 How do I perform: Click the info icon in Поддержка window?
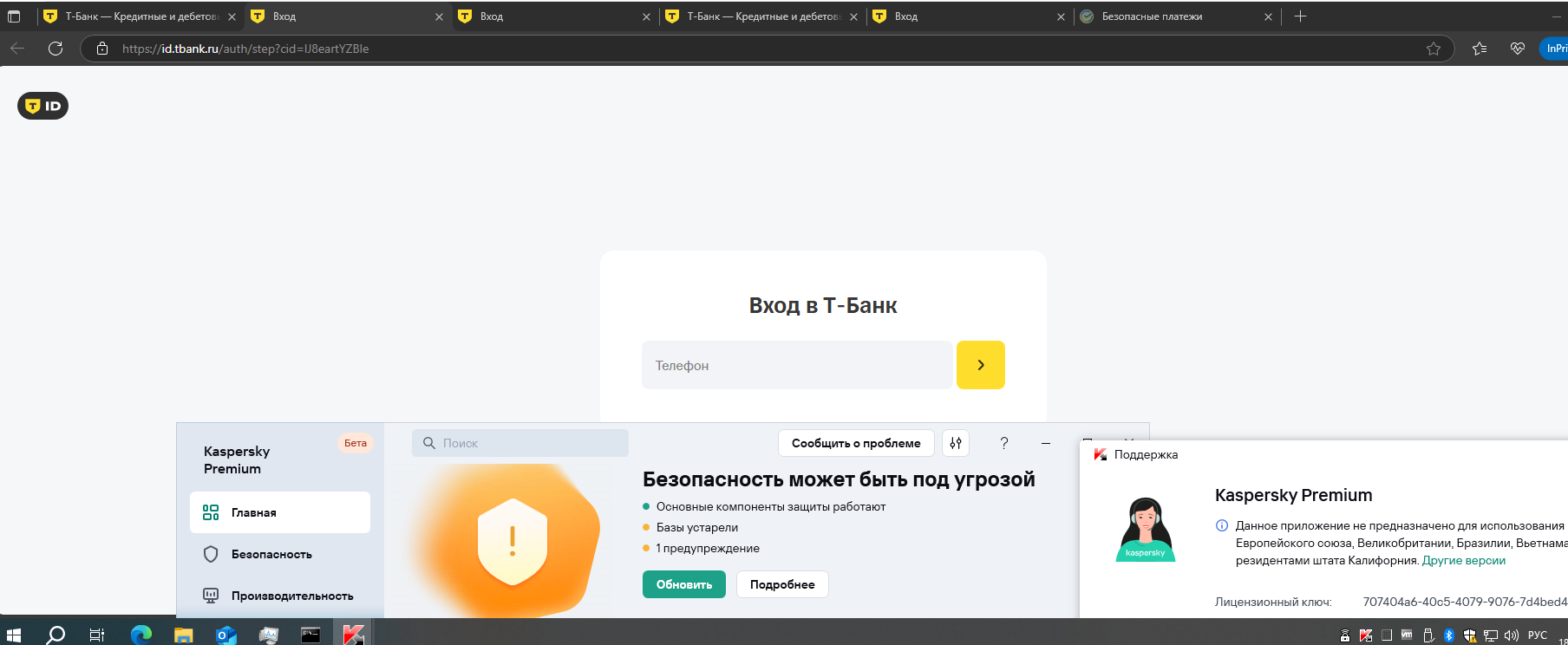(1222, 525)
